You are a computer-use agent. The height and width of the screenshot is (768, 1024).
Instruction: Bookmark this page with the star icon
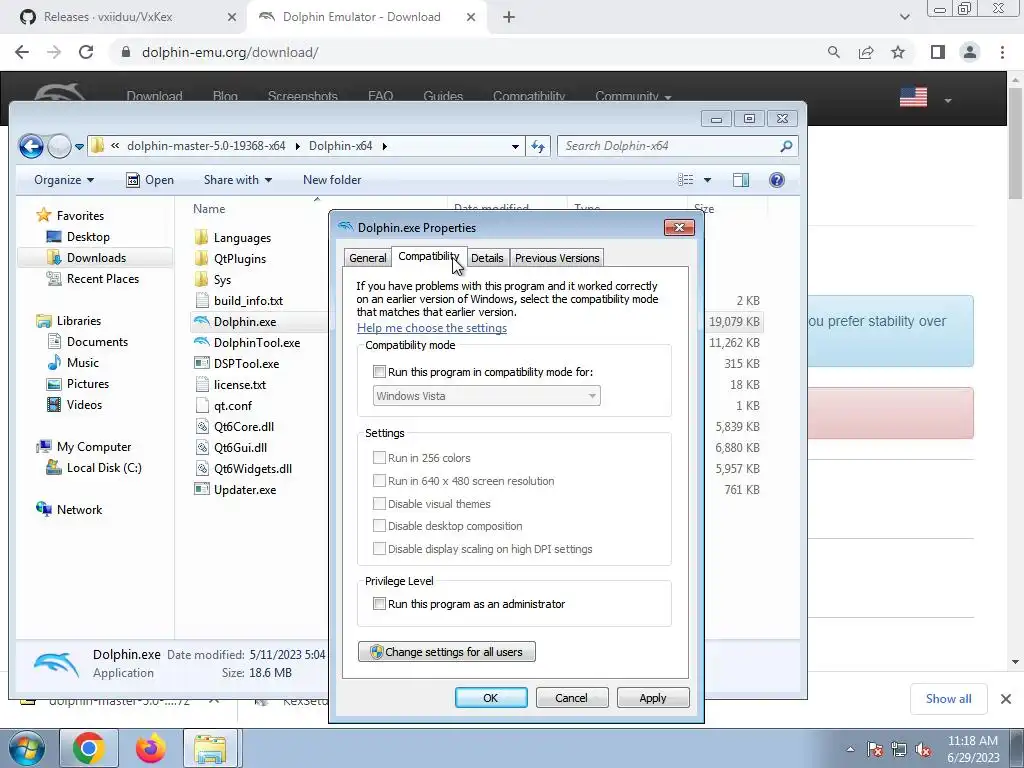point(898,52)
